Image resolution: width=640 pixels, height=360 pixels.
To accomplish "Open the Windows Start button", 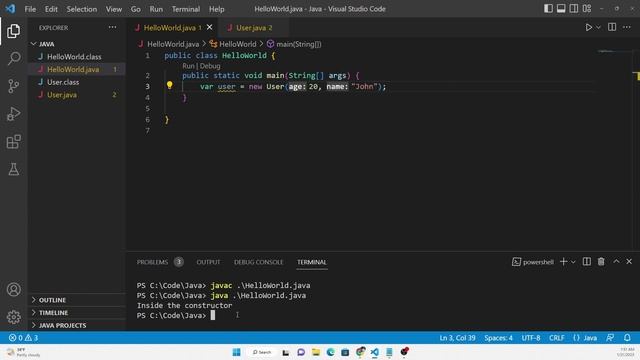I will 236,352.
